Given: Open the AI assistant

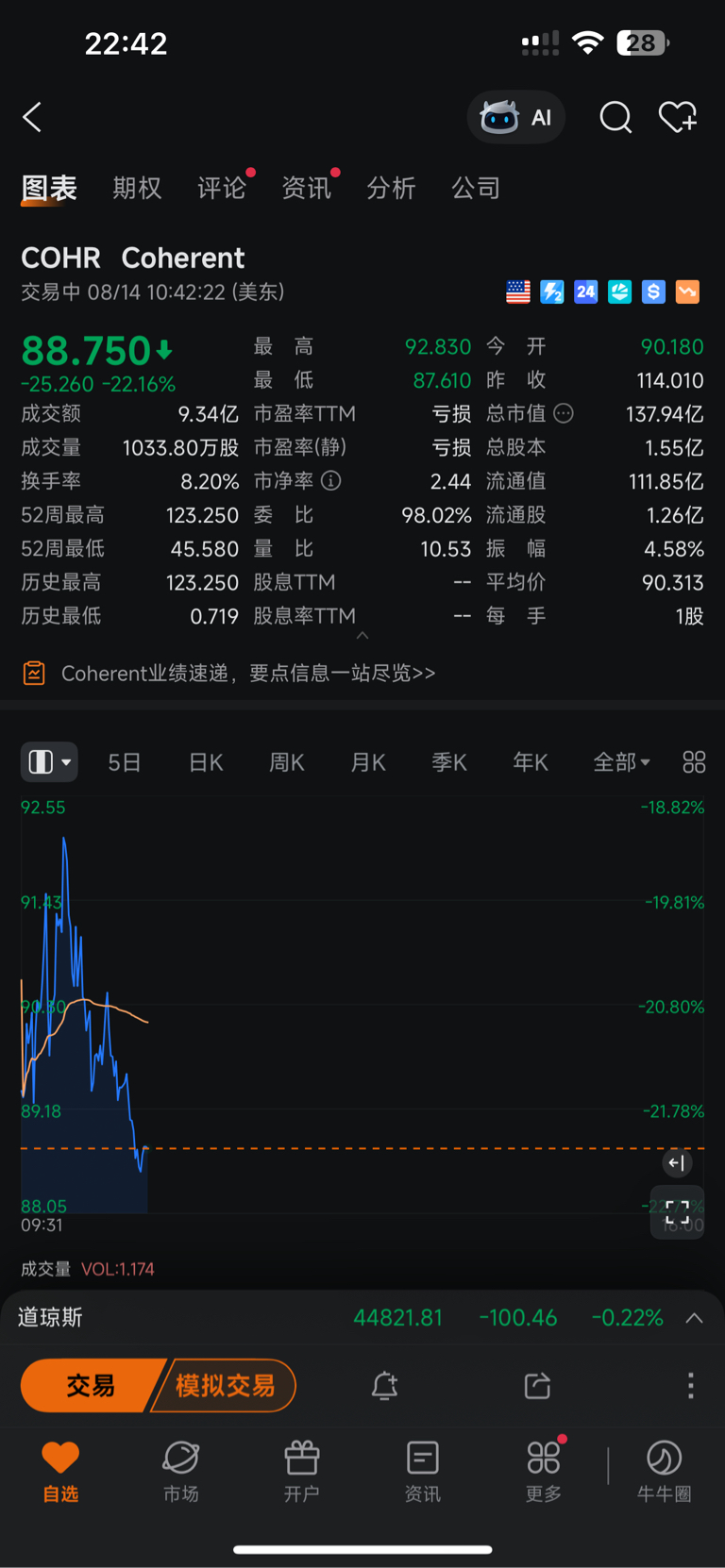Looking at the screenshot, I should 516,117.
